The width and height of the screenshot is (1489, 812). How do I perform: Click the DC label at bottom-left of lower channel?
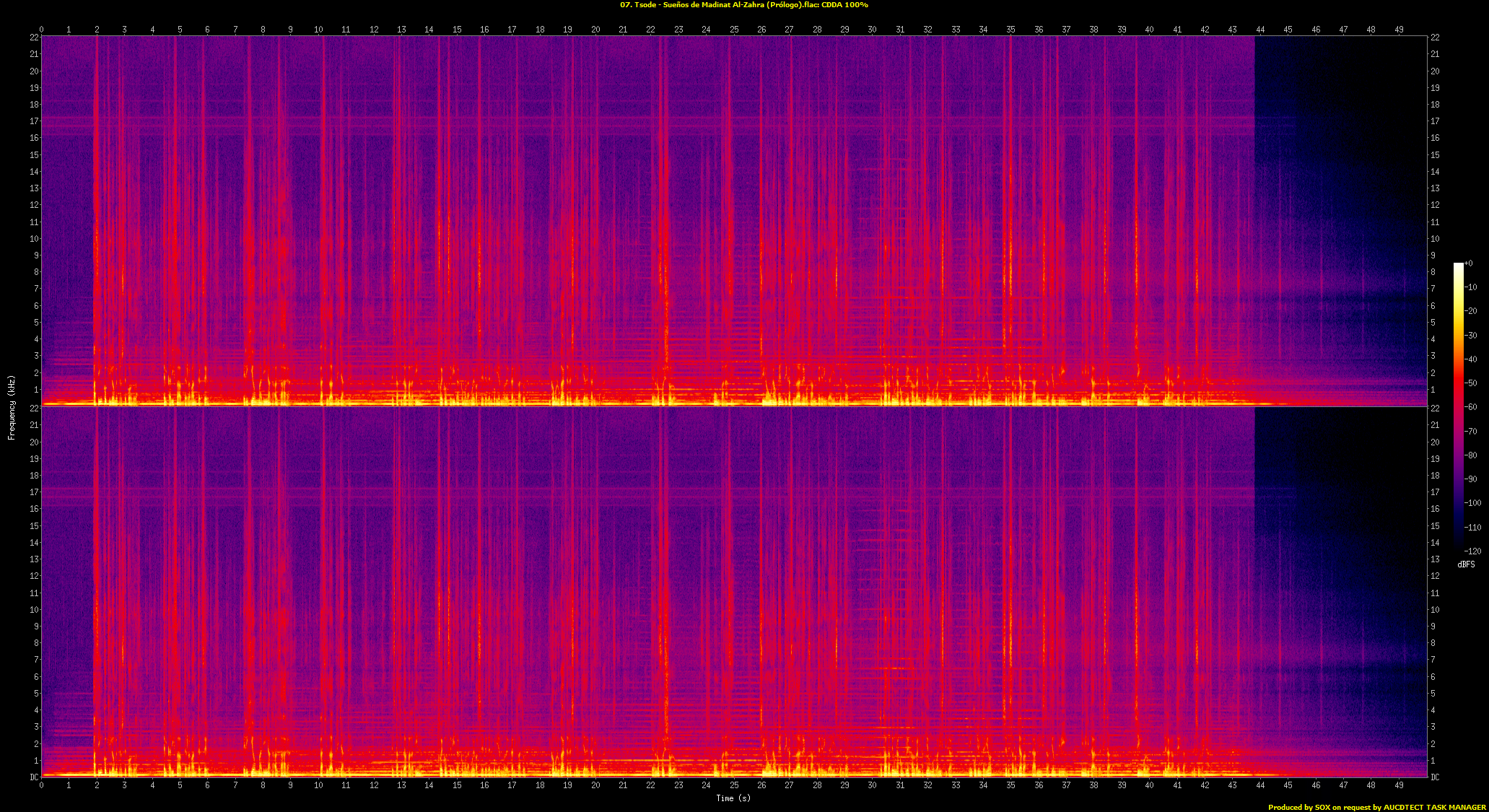[x=34, y=777]
